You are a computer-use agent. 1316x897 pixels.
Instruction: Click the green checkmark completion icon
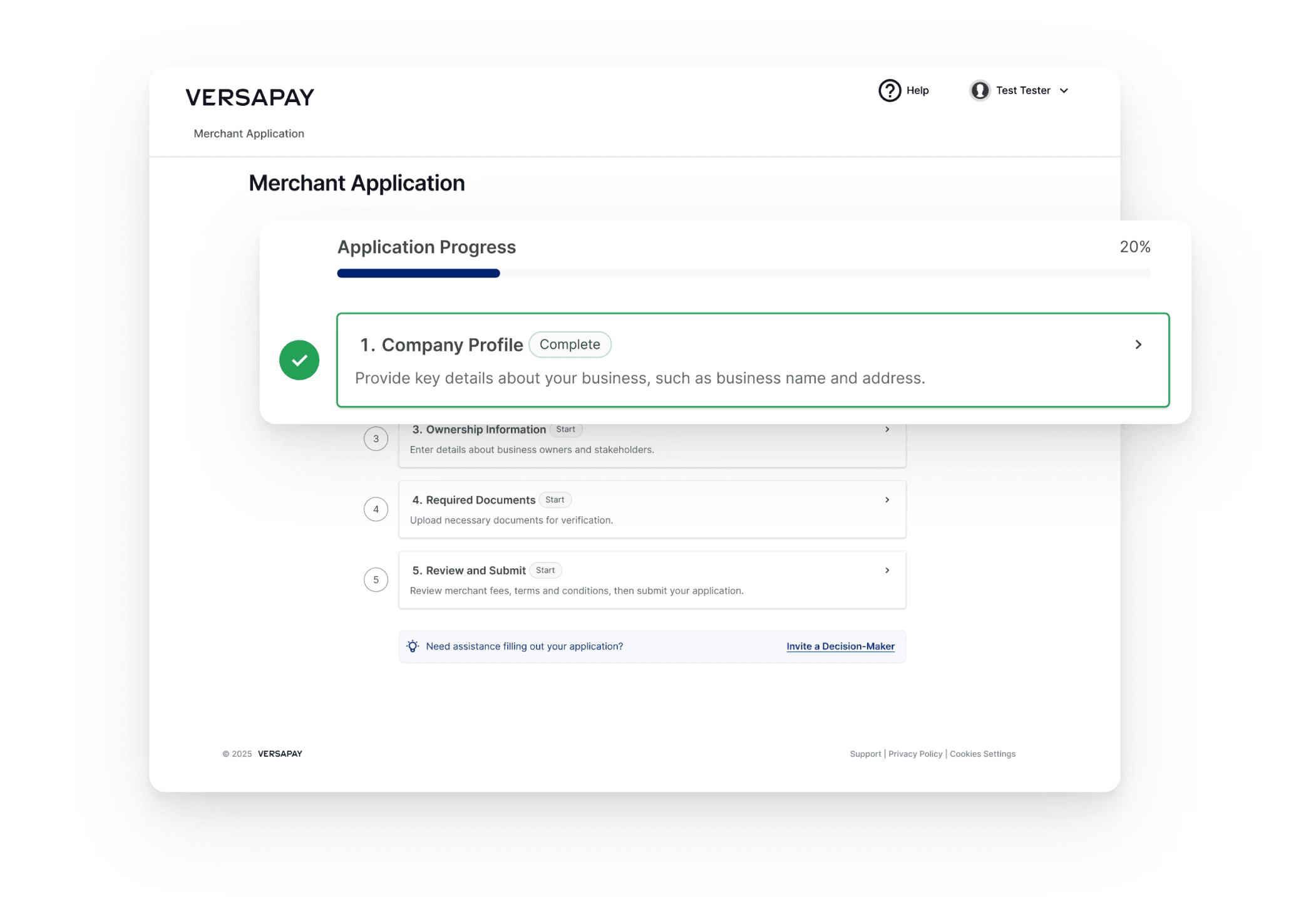[299, 360]
